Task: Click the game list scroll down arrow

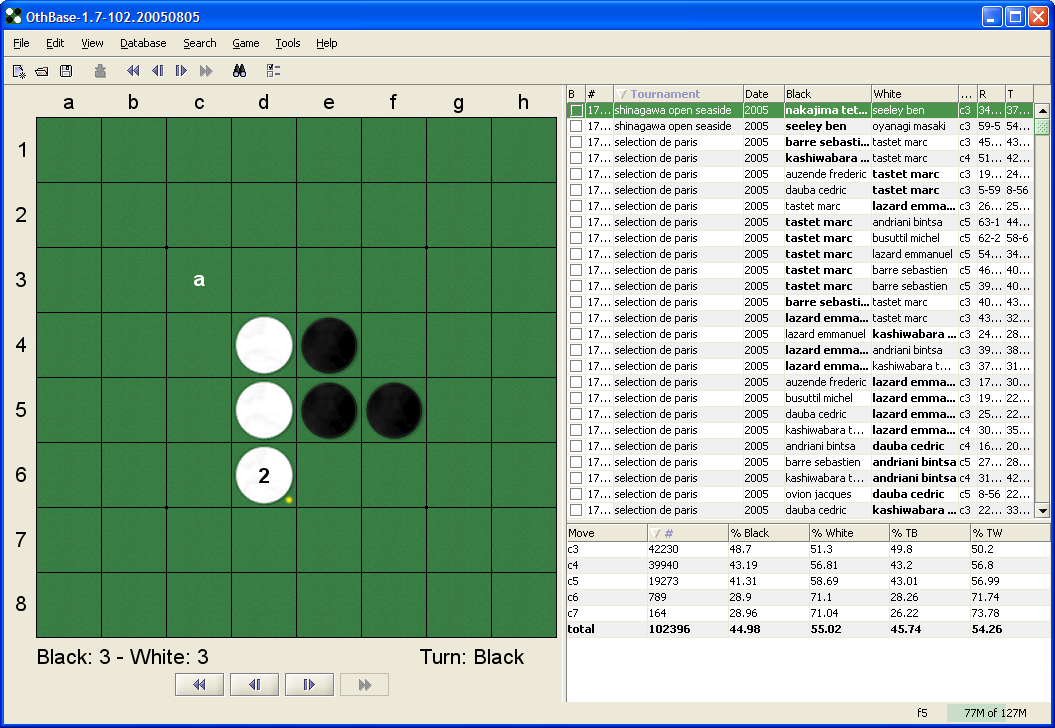Action: [1042, 511]
